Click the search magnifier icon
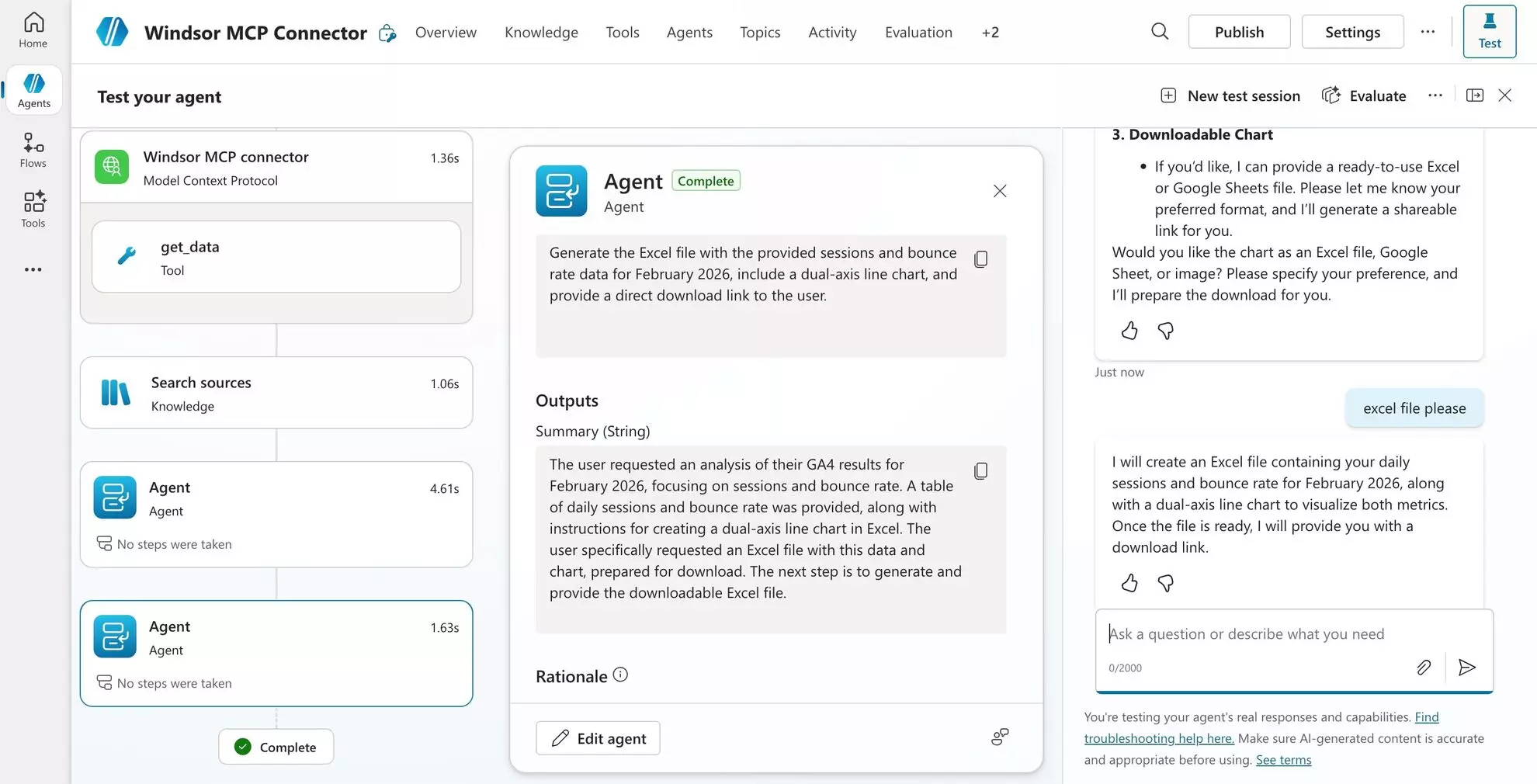The image size is (1537, 784). point(1159,31)
